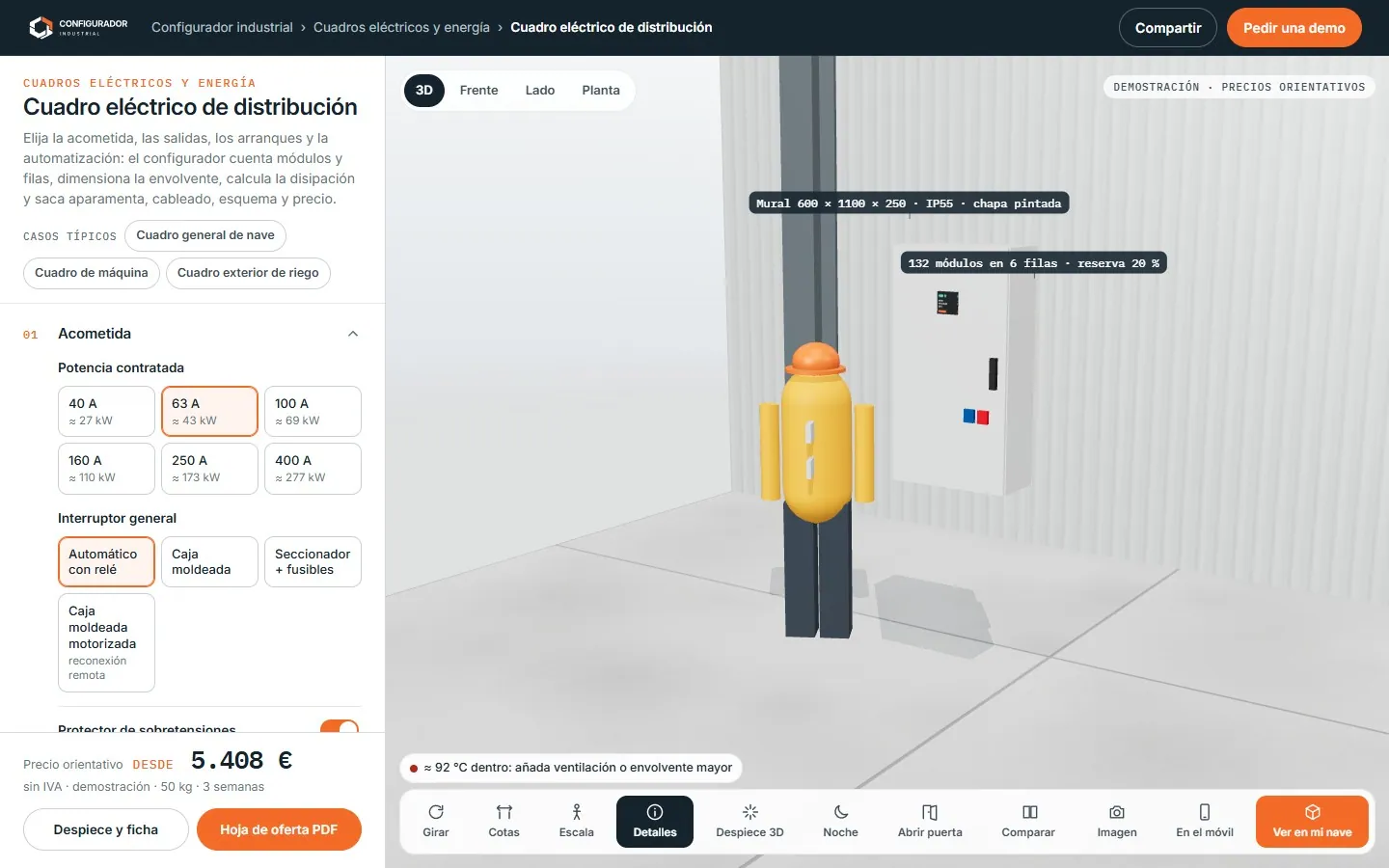Switch to the Frente view tab
The width and height of the screenshot is (1389, 868).
479,91
